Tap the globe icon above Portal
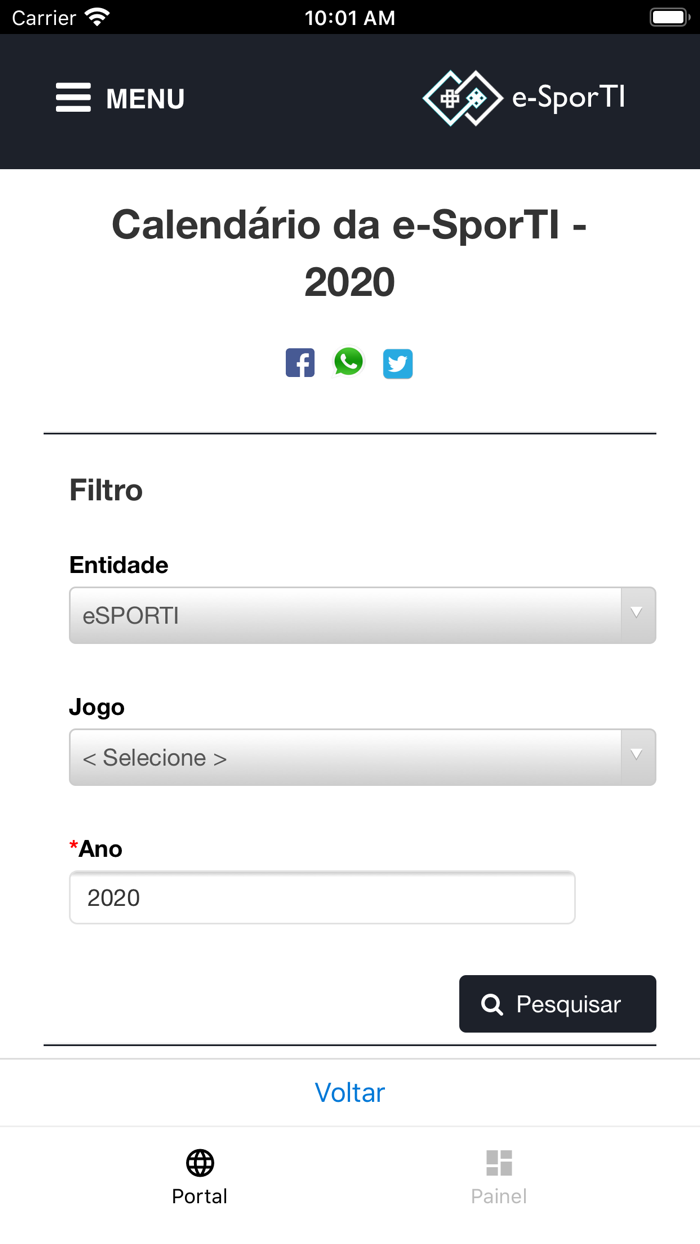Viewport: 700px width, 1244px height. tap(199, 1162)
